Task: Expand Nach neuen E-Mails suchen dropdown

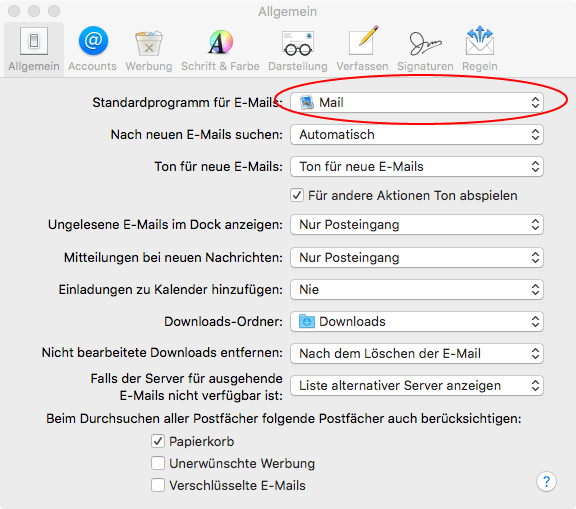Action: (x=417, y=134)
